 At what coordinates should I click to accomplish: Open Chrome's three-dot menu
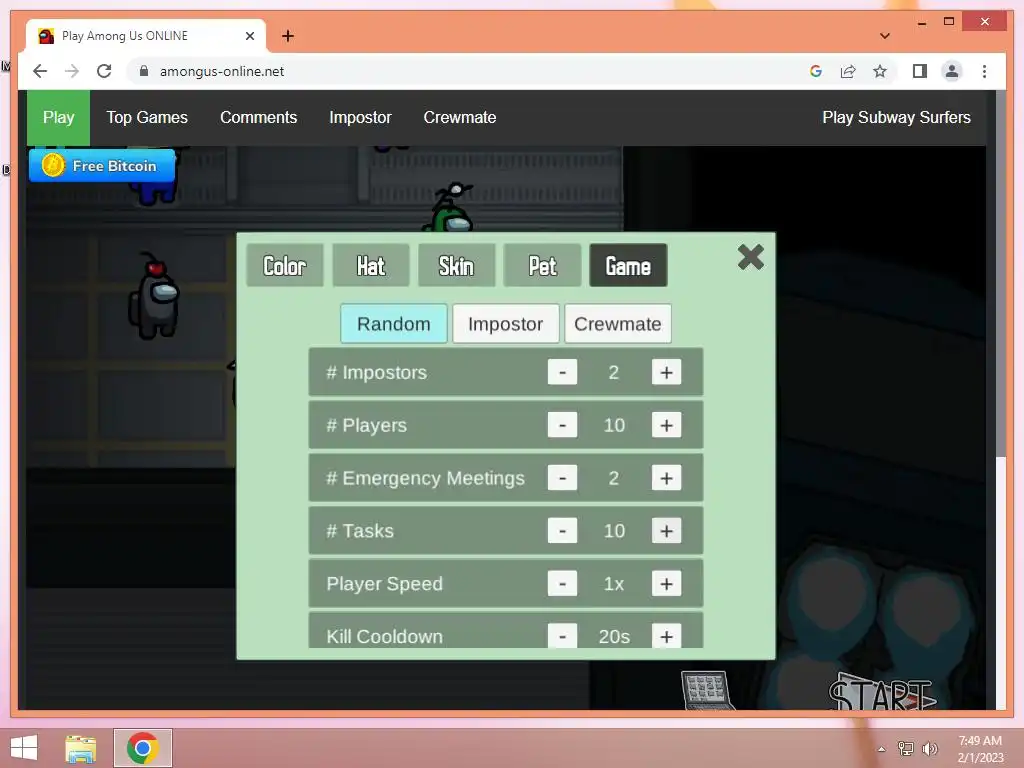[x=984, y=71]
